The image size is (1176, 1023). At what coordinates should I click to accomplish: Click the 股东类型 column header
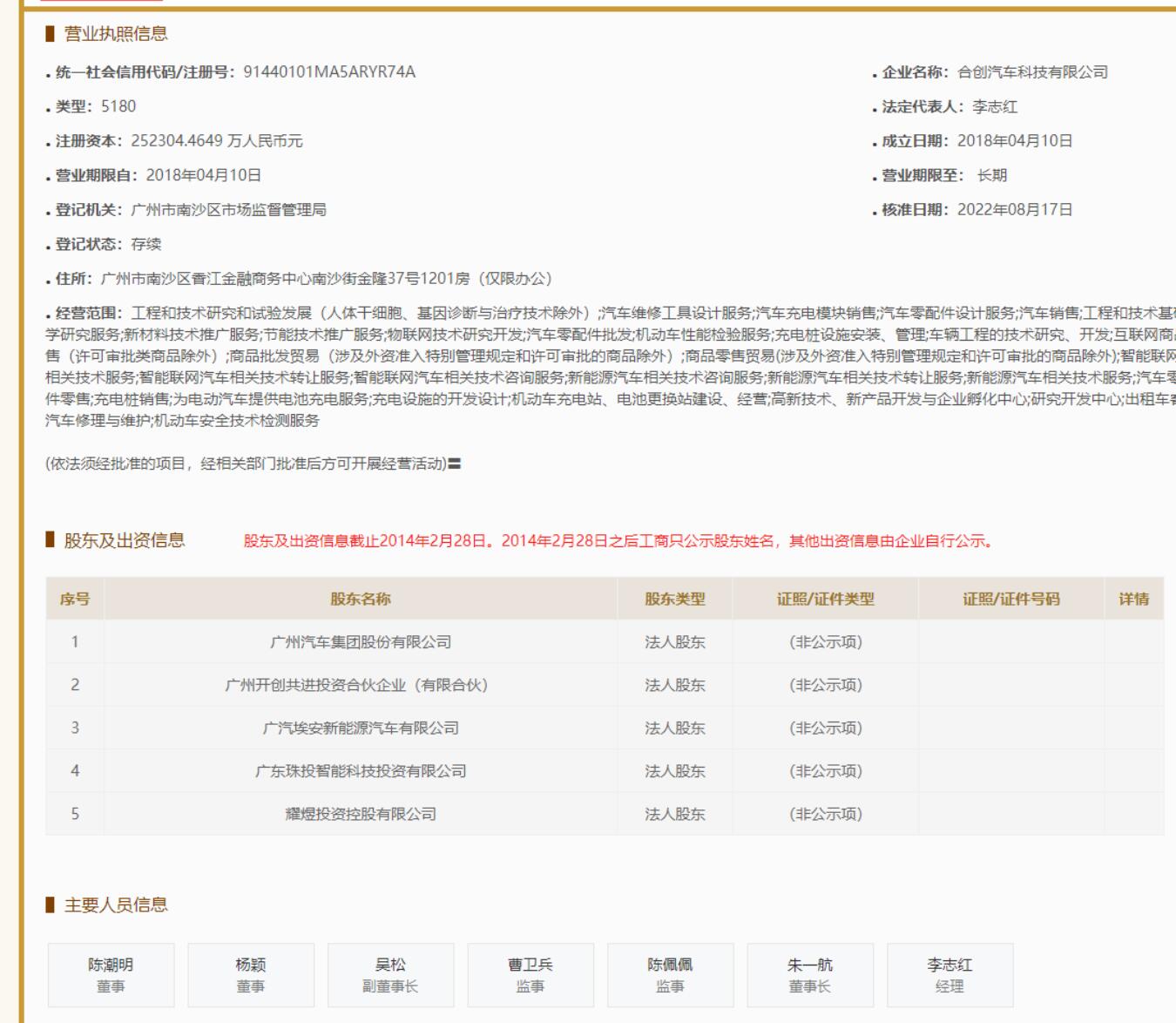click(675, 599)
